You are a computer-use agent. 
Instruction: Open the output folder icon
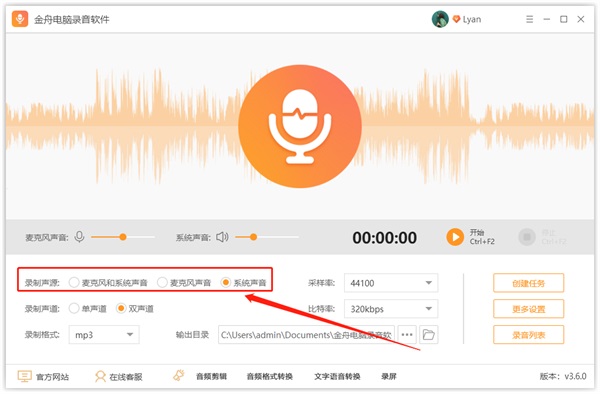pos(429,335)
